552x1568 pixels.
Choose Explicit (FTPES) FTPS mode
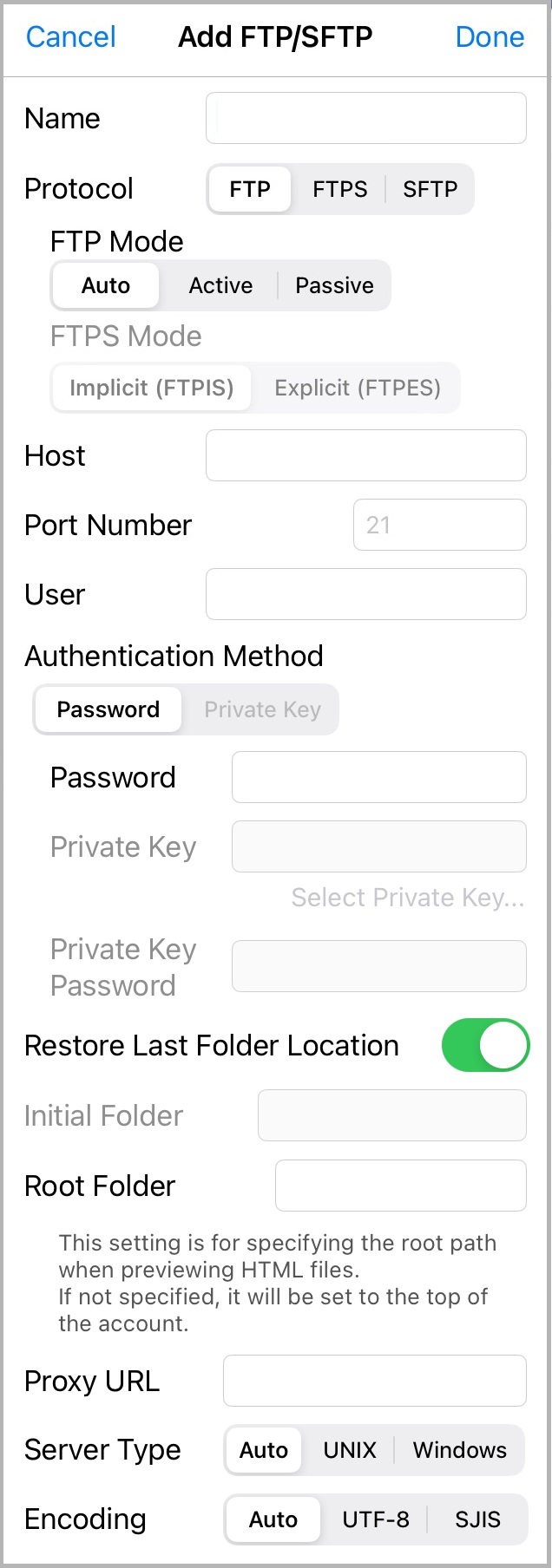357,388
